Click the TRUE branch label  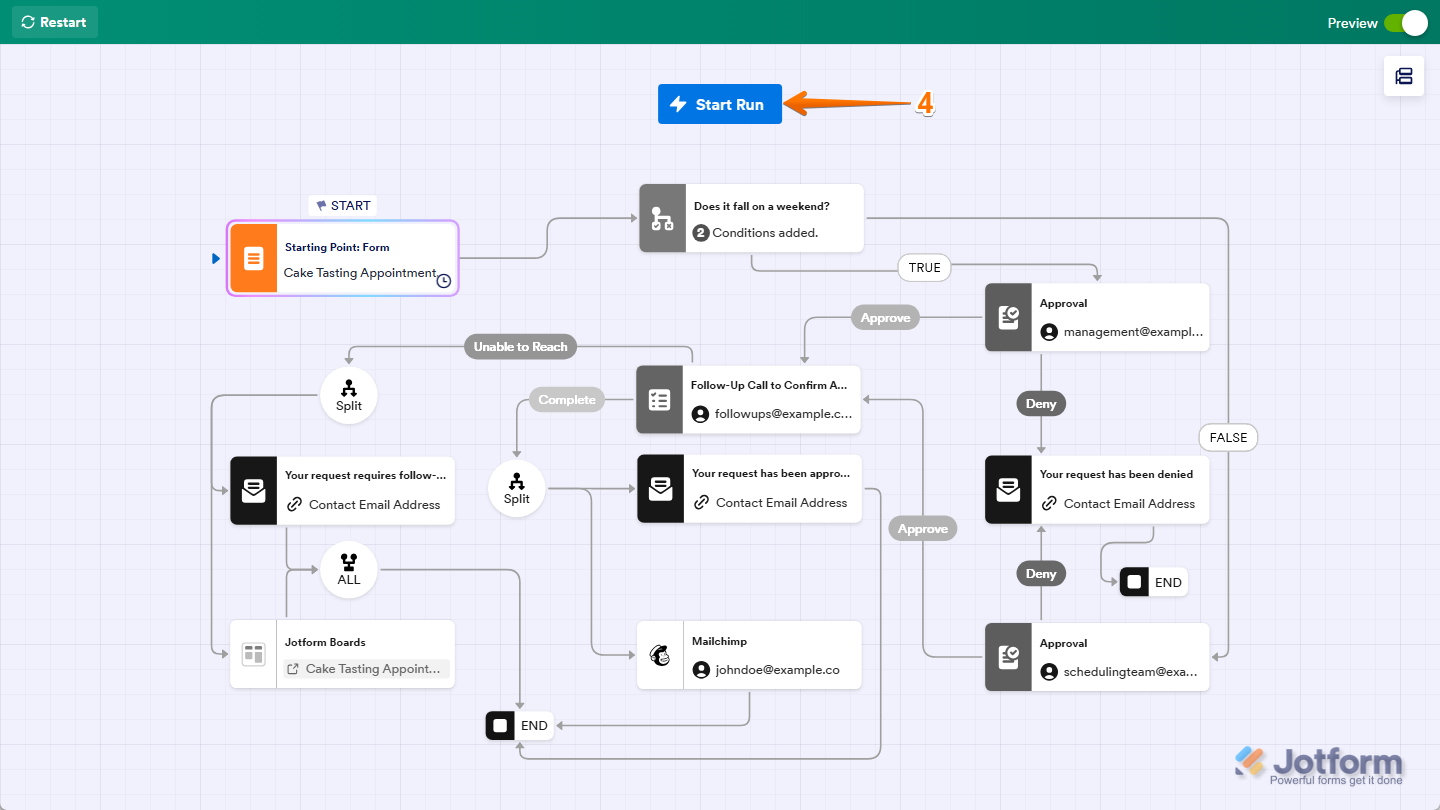924,267
